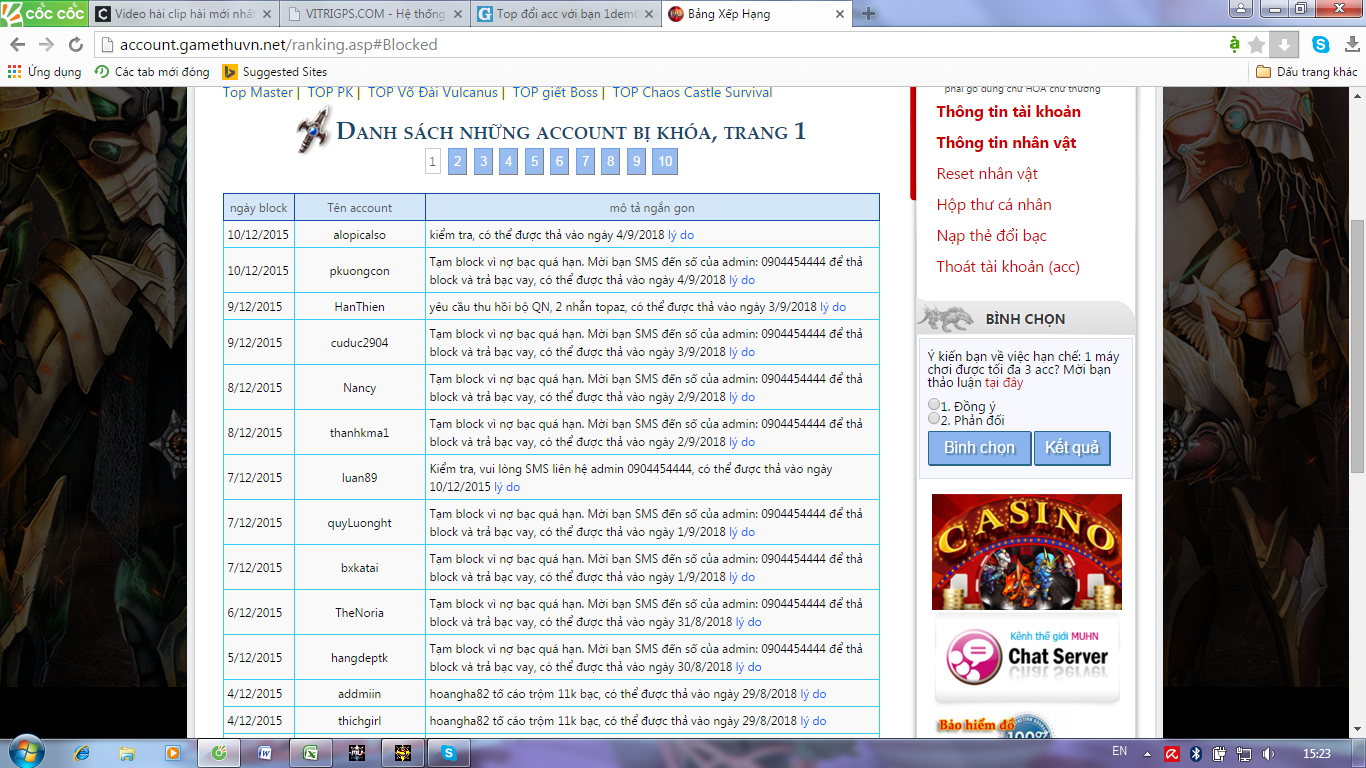Click the browser Back arrow
This screenshot has height=768, width=1366.
(x=18, y=45)
